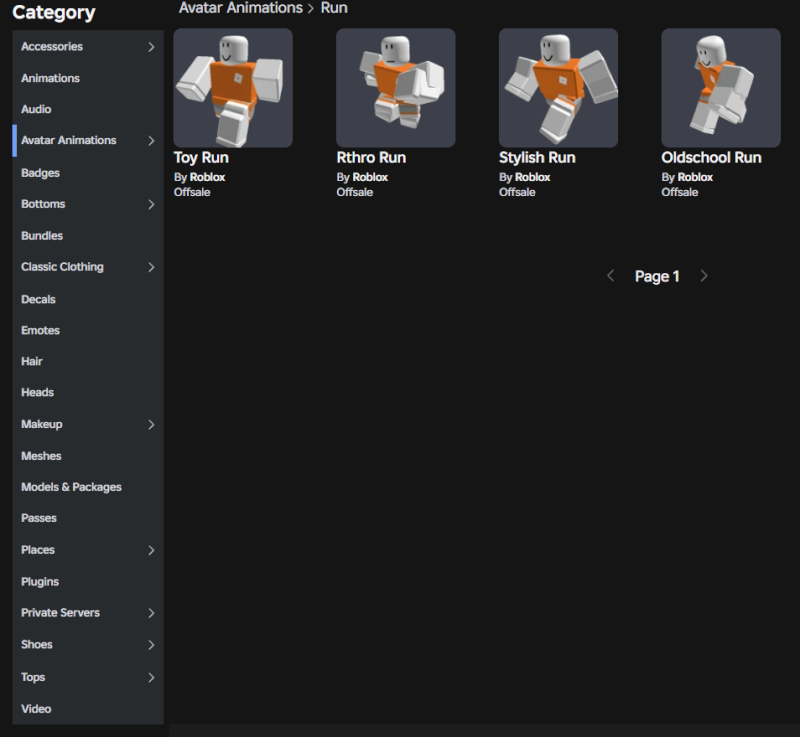Click the Run breadcrumb

click(x=334, y=8)
